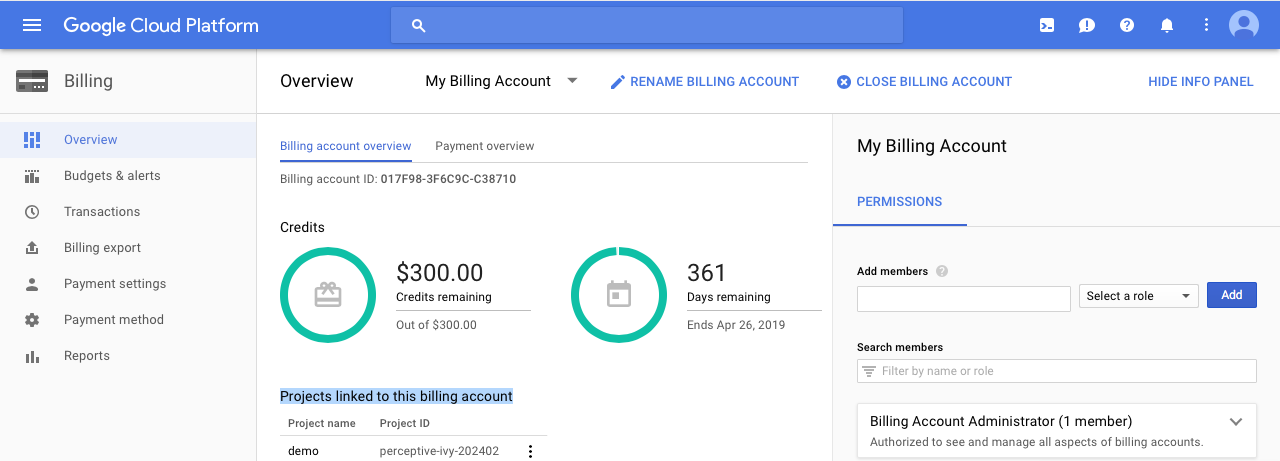This screenshot has height=461, width=1280.
Task: Click the Add members input field
Action: pyautogui.click(x=964, y=299)
